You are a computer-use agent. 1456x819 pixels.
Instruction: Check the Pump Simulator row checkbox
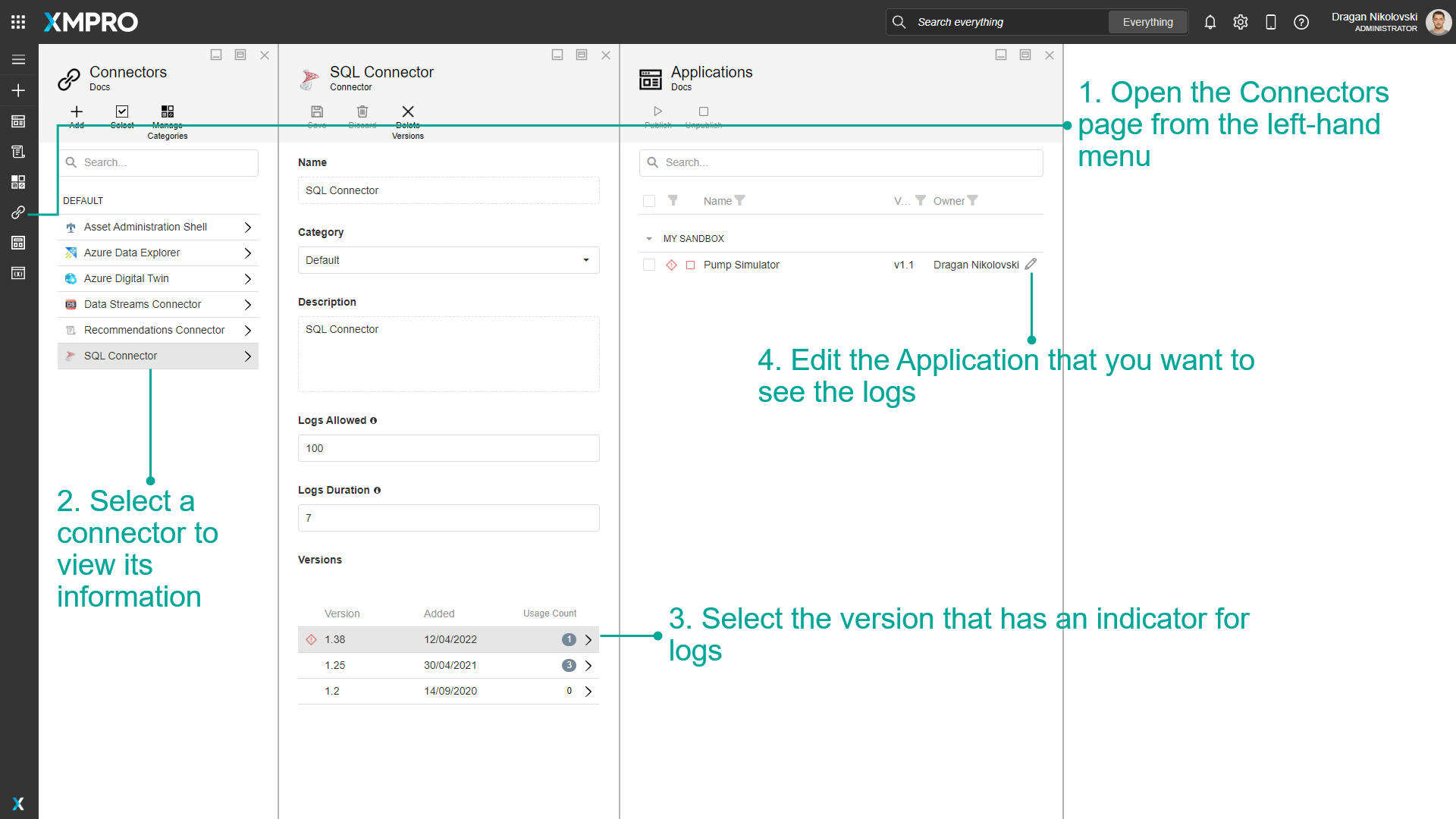click(649, 265)
